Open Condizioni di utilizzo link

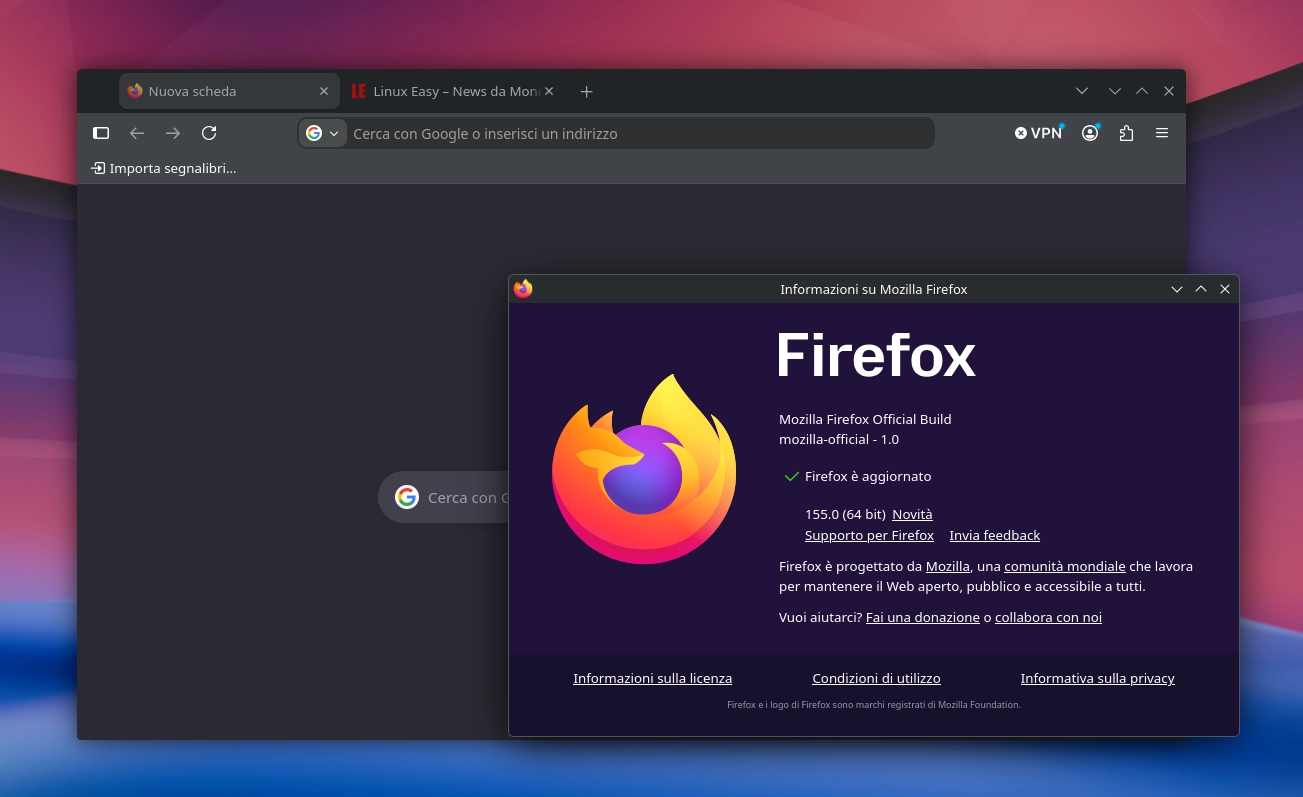(876, 678)
